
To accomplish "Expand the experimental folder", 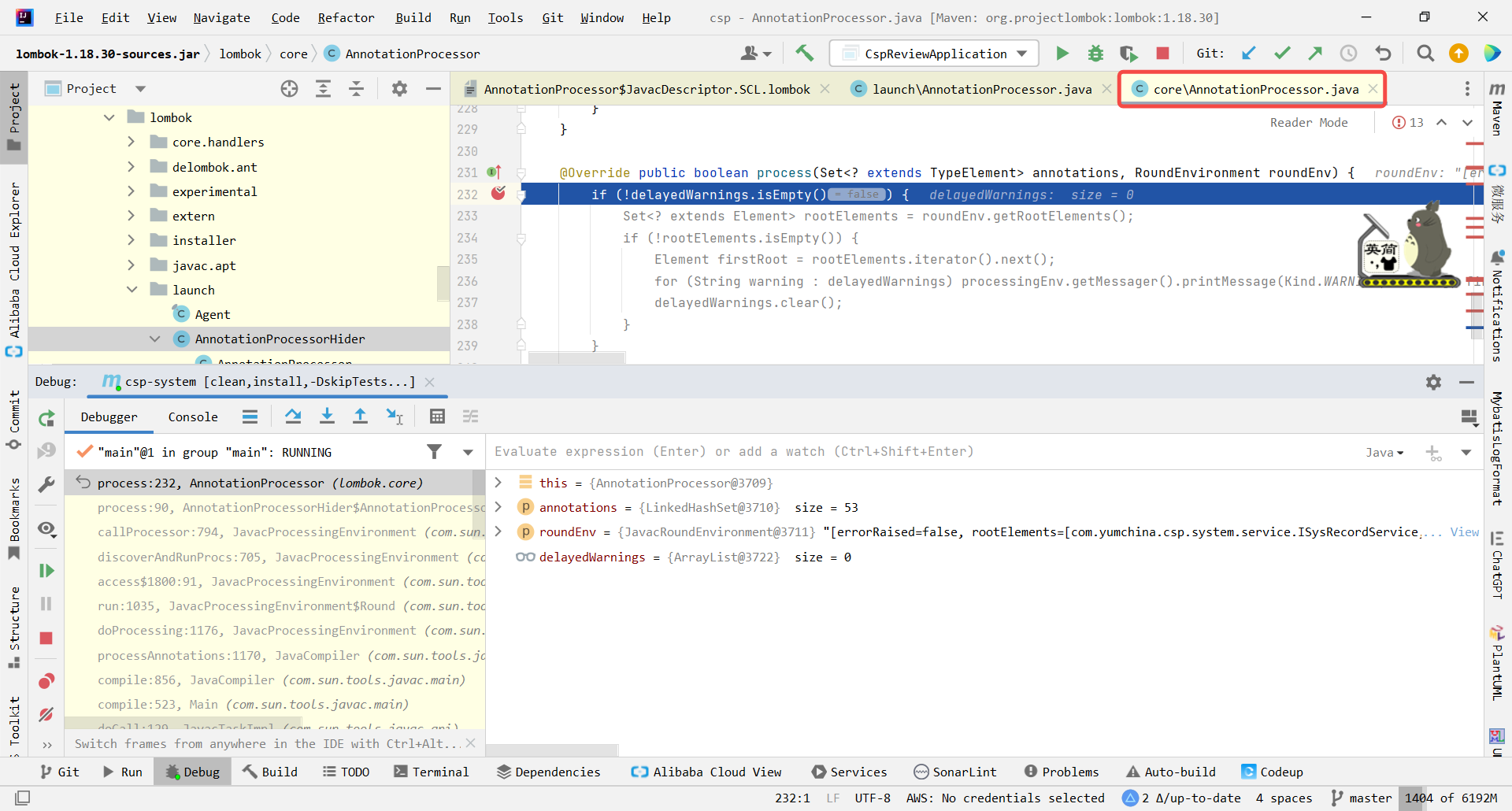I will click(131, 191).
